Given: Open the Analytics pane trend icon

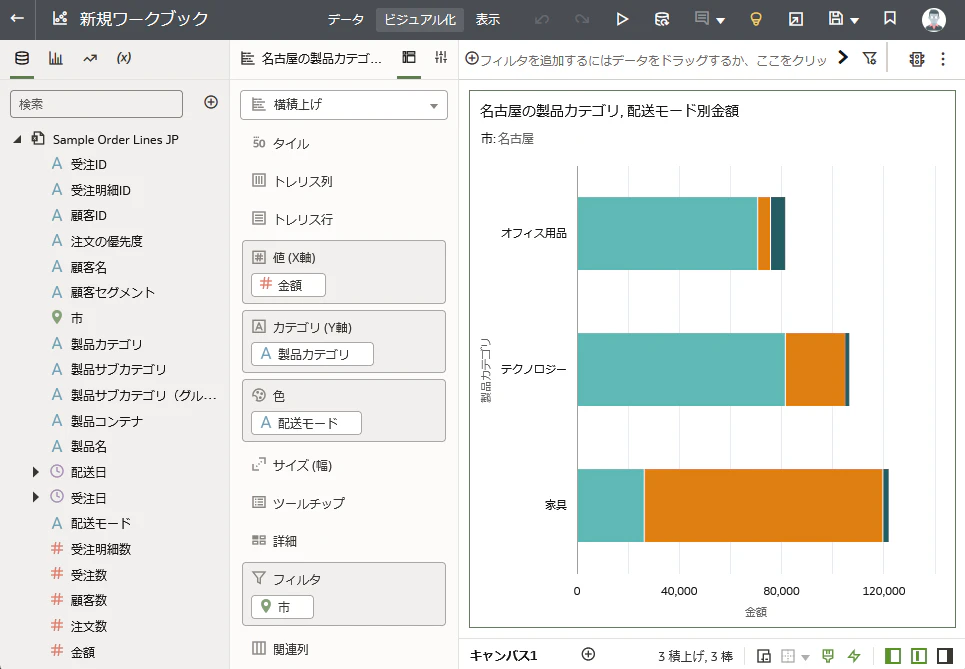Looking at the screenshot, I should click(90, 58).
